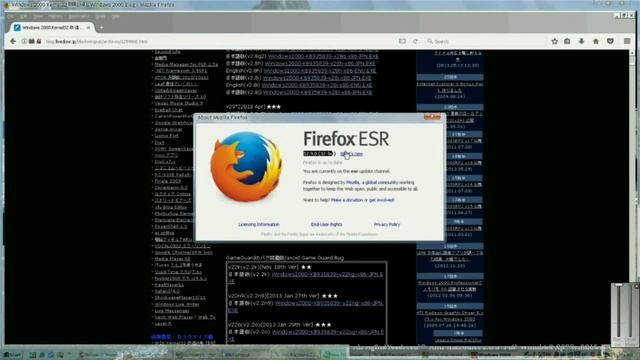Open Privacy Policy link
This screenshot has height=360, width=640.
pos(387,224)
